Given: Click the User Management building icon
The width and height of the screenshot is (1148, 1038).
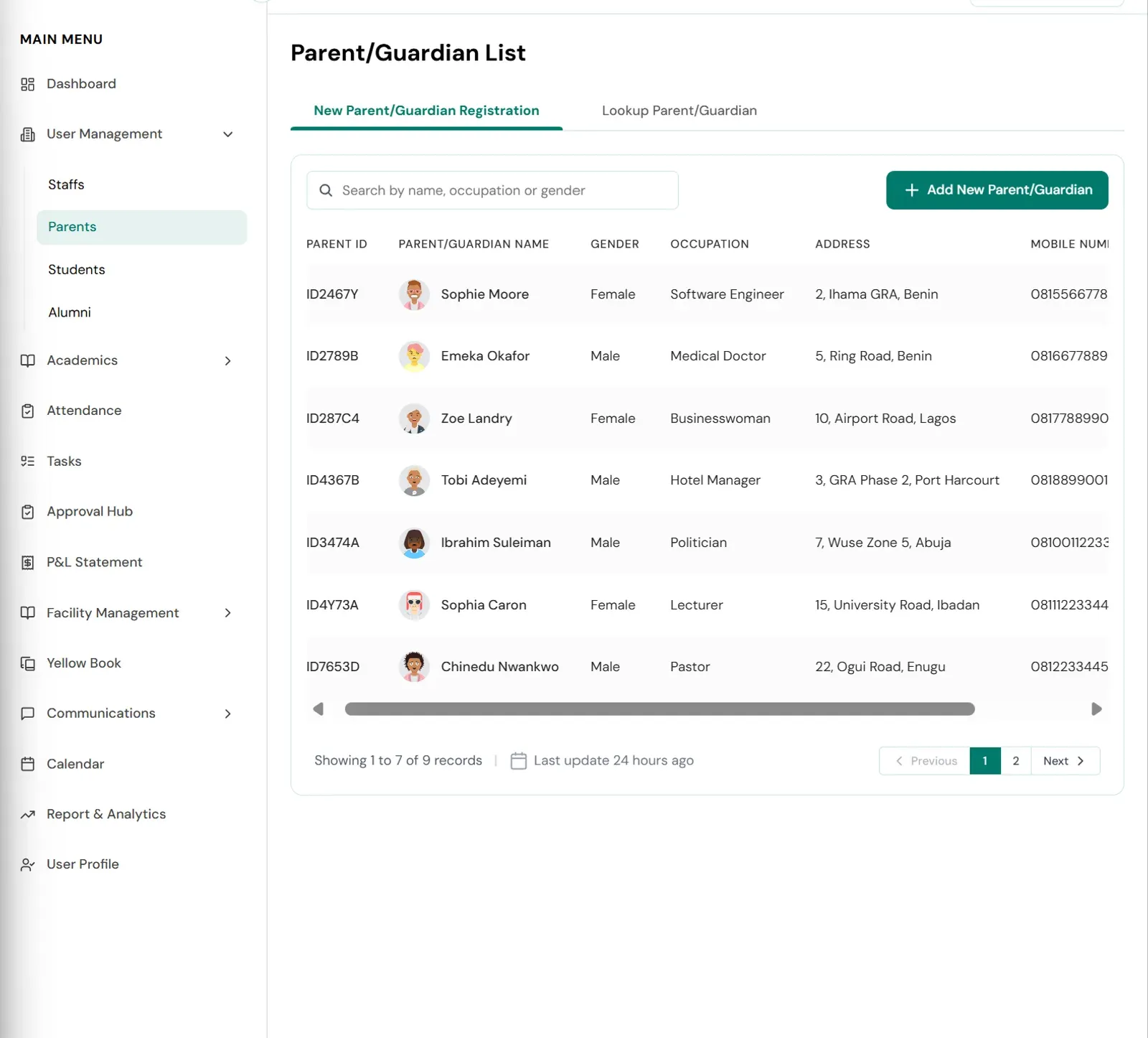Looking at the screenshot, I should [27, 134].
